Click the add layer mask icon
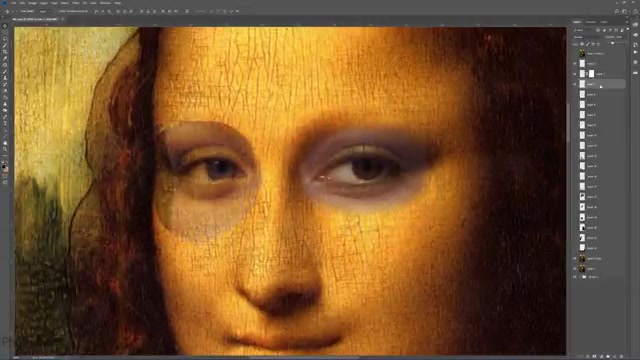The width and height of the screenshot is (640, 360). [594, 356]
